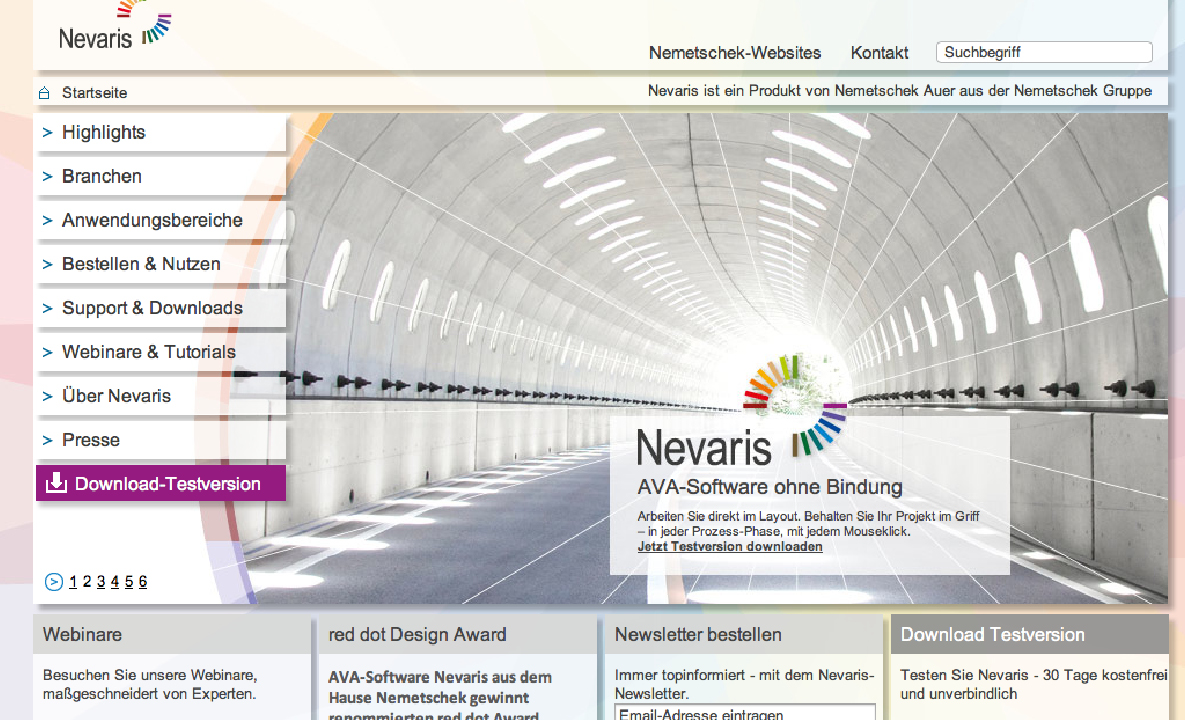The width and height of the screenshot is (1185, 720).
Task: Open Support & Downloads section
Action: pos(160,307)
